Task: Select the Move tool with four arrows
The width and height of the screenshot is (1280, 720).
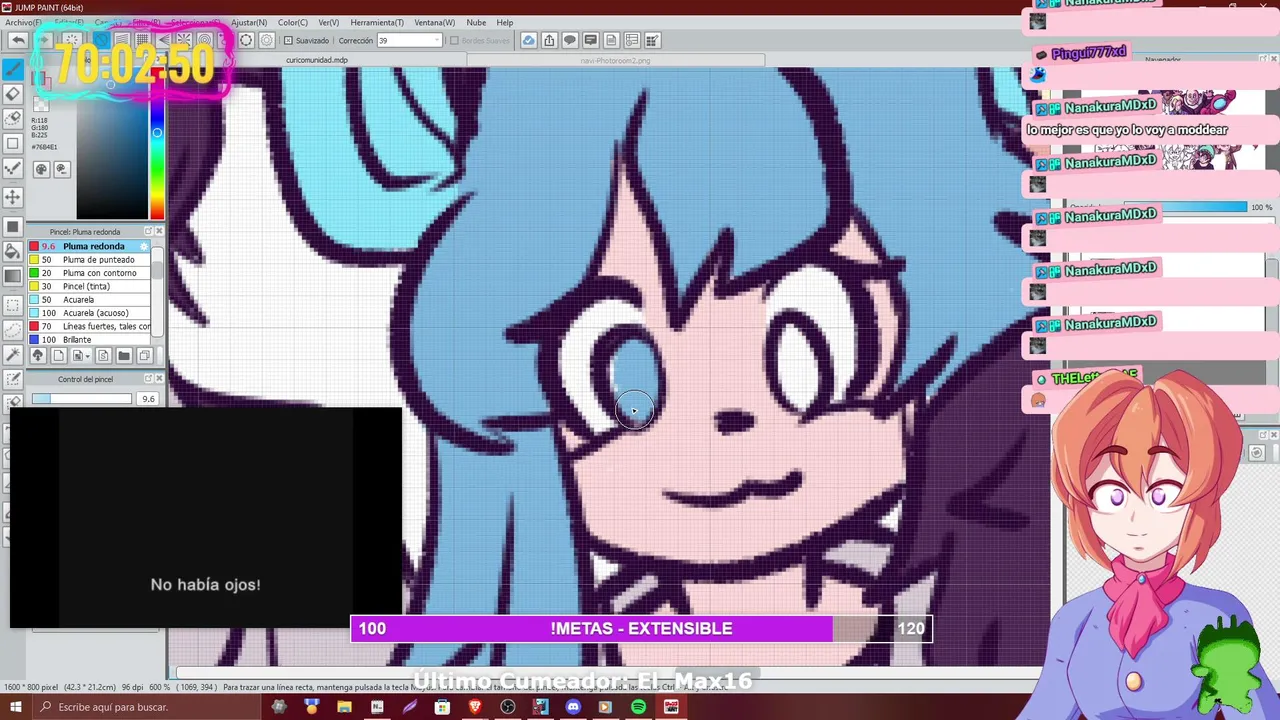Action: click(13, 197)
